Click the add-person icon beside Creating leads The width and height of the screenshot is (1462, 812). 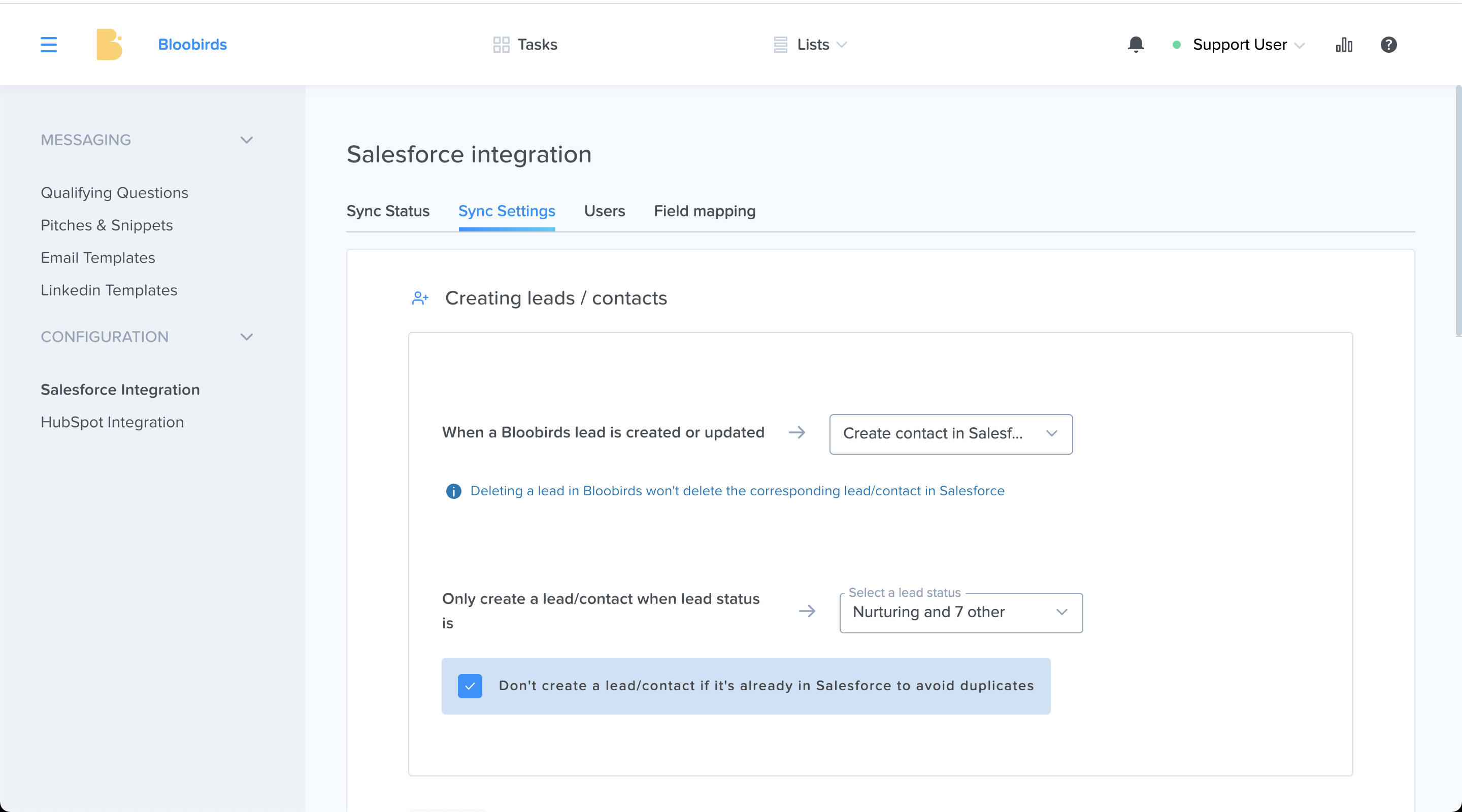click(420, 298)
